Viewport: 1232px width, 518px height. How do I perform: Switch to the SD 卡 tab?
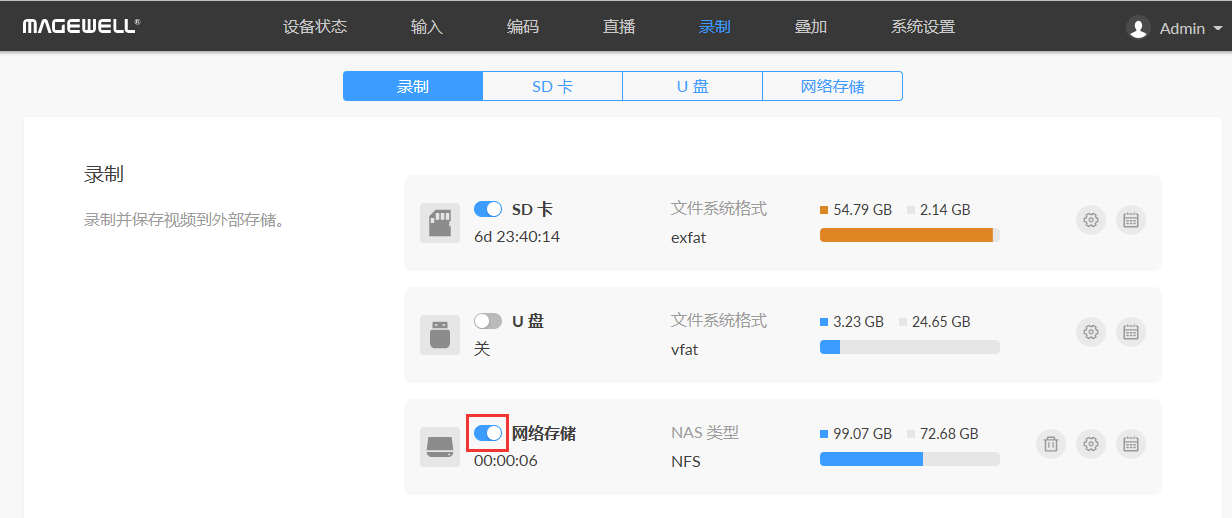click(552, 86)
